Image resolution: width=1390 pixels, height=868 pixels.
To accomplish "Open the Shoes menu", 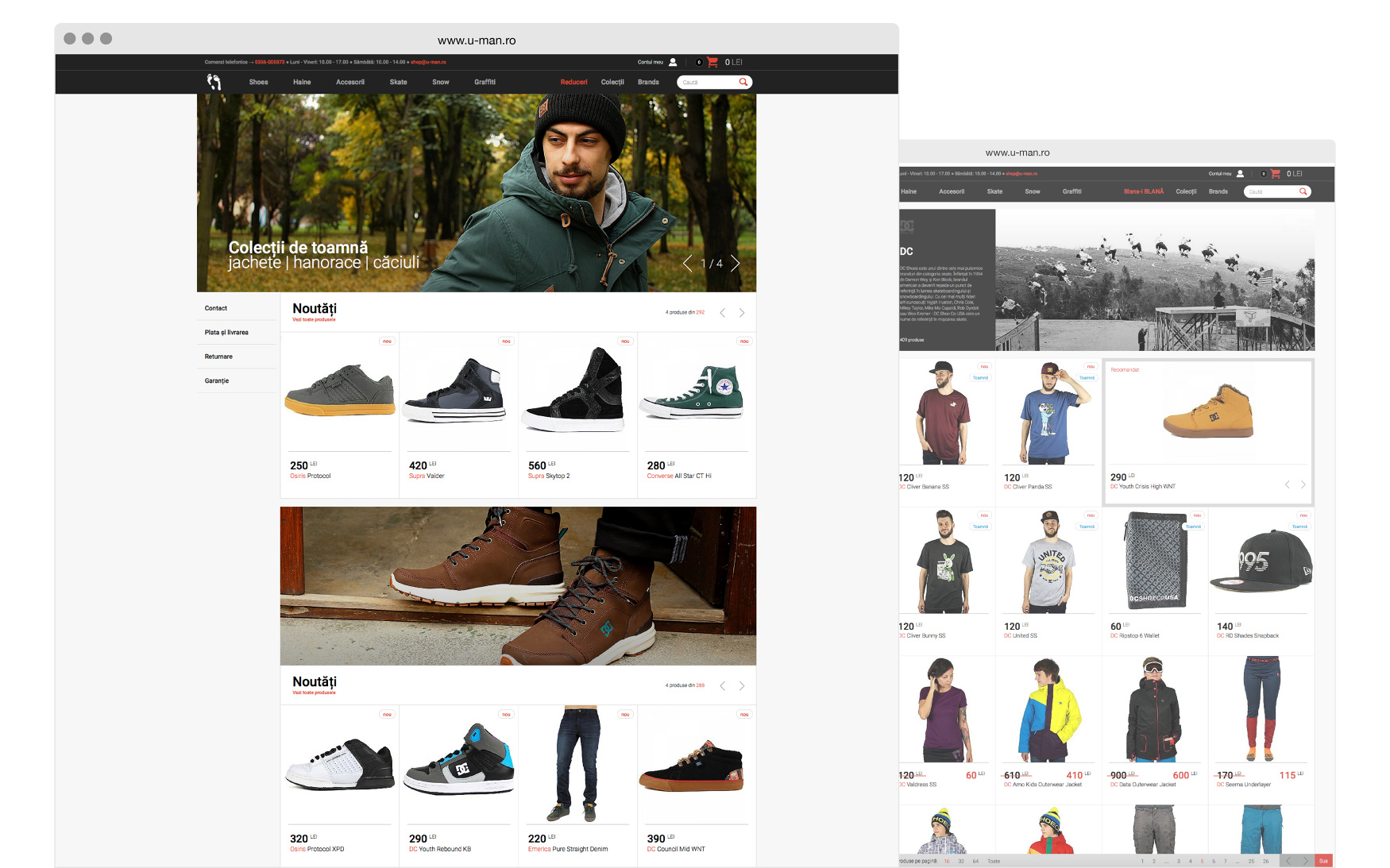I will pos(258,82).
